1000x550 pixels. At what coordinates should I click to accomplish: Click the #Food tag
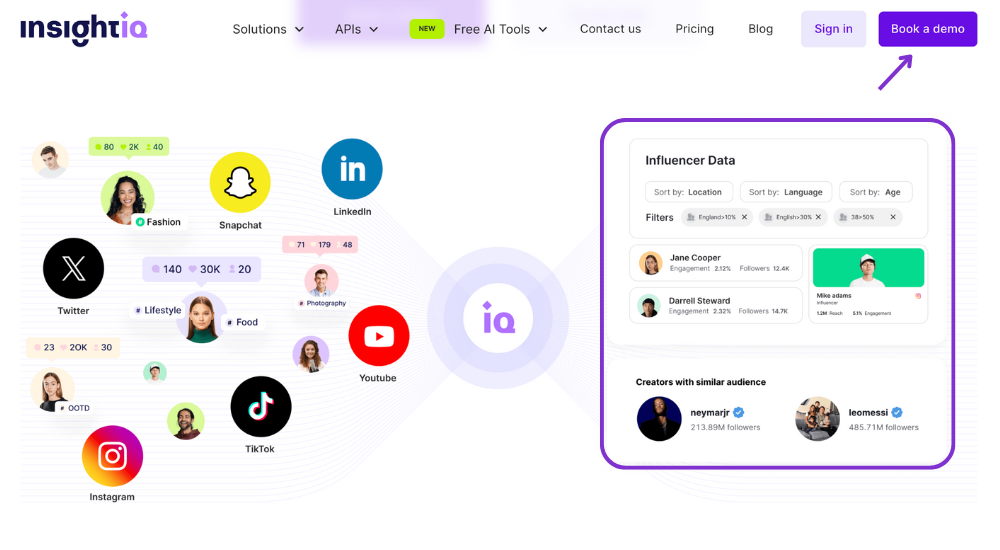[x=242, y=322]
